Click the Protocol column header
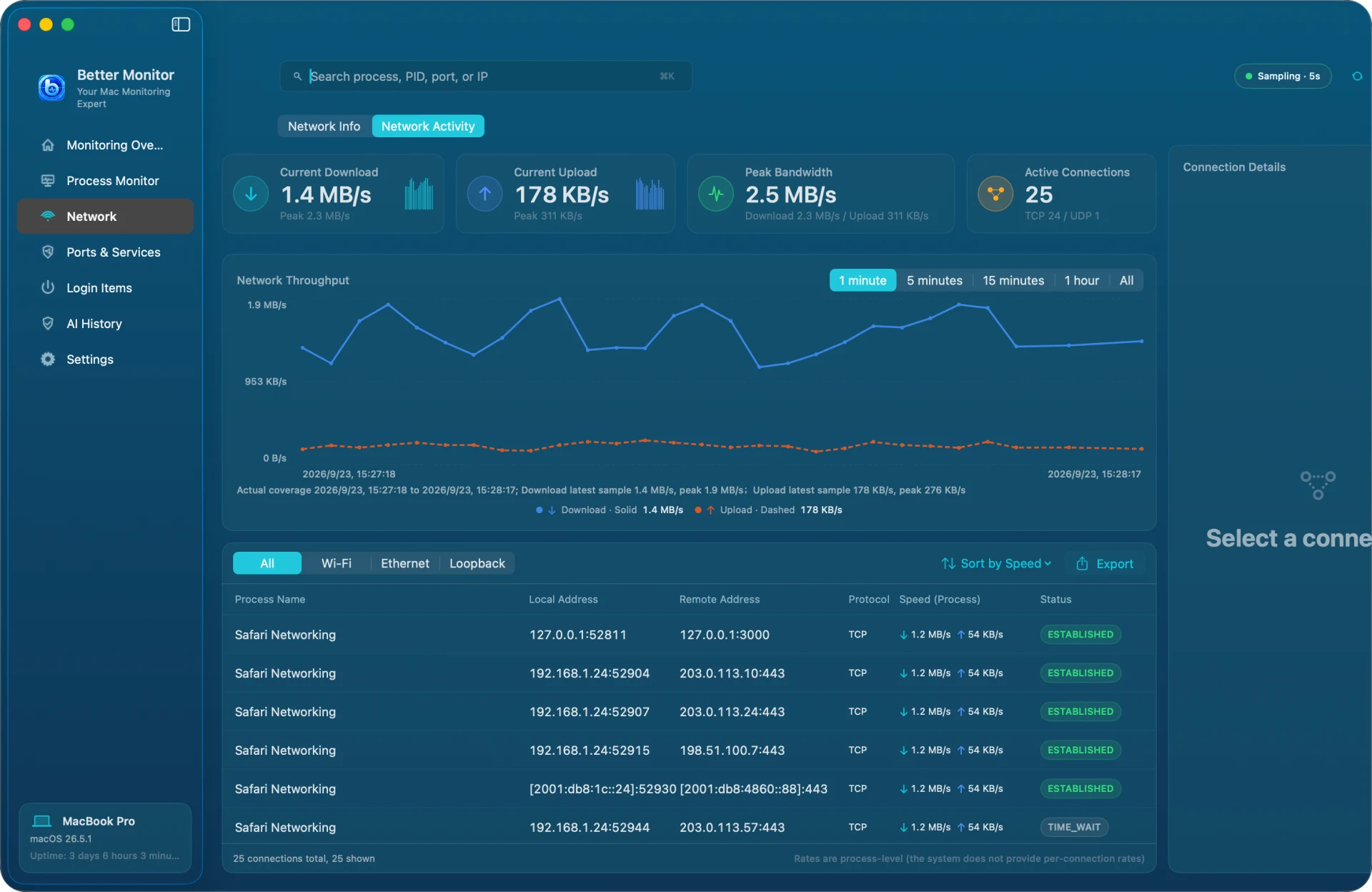1372x892 pixels. coord(868,600)
